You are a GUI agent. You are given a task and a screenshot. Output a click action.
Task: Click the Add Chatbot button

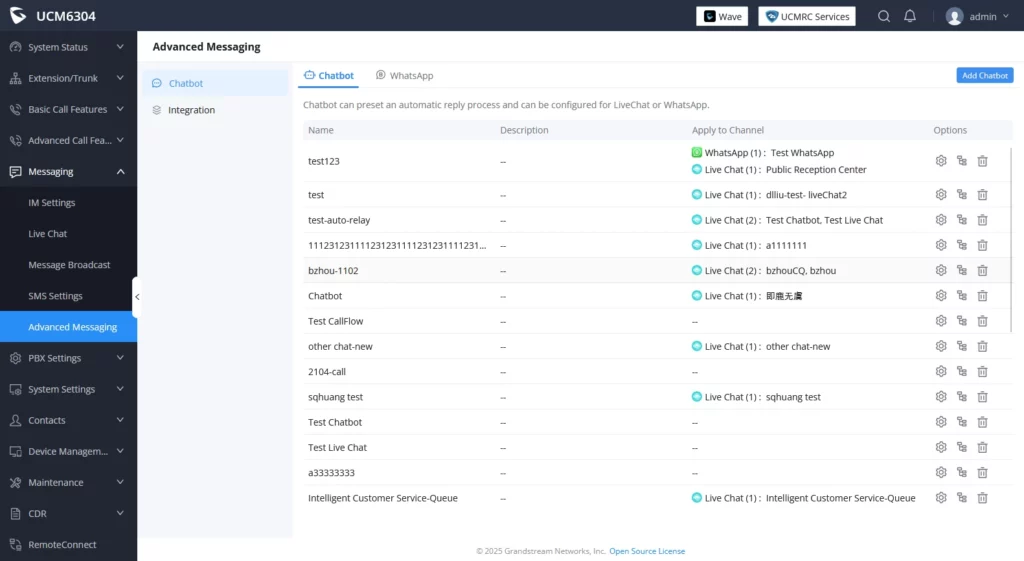(x=984, y=76)
